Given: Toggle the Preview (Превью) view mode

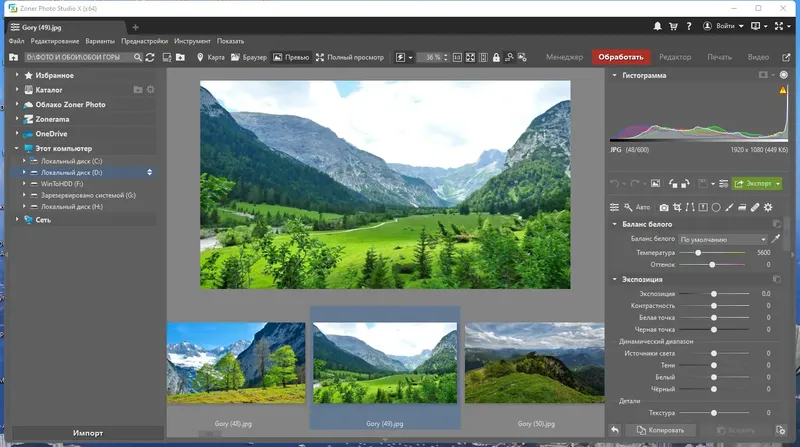Looking at the screenshot, I should click(291, 57).
